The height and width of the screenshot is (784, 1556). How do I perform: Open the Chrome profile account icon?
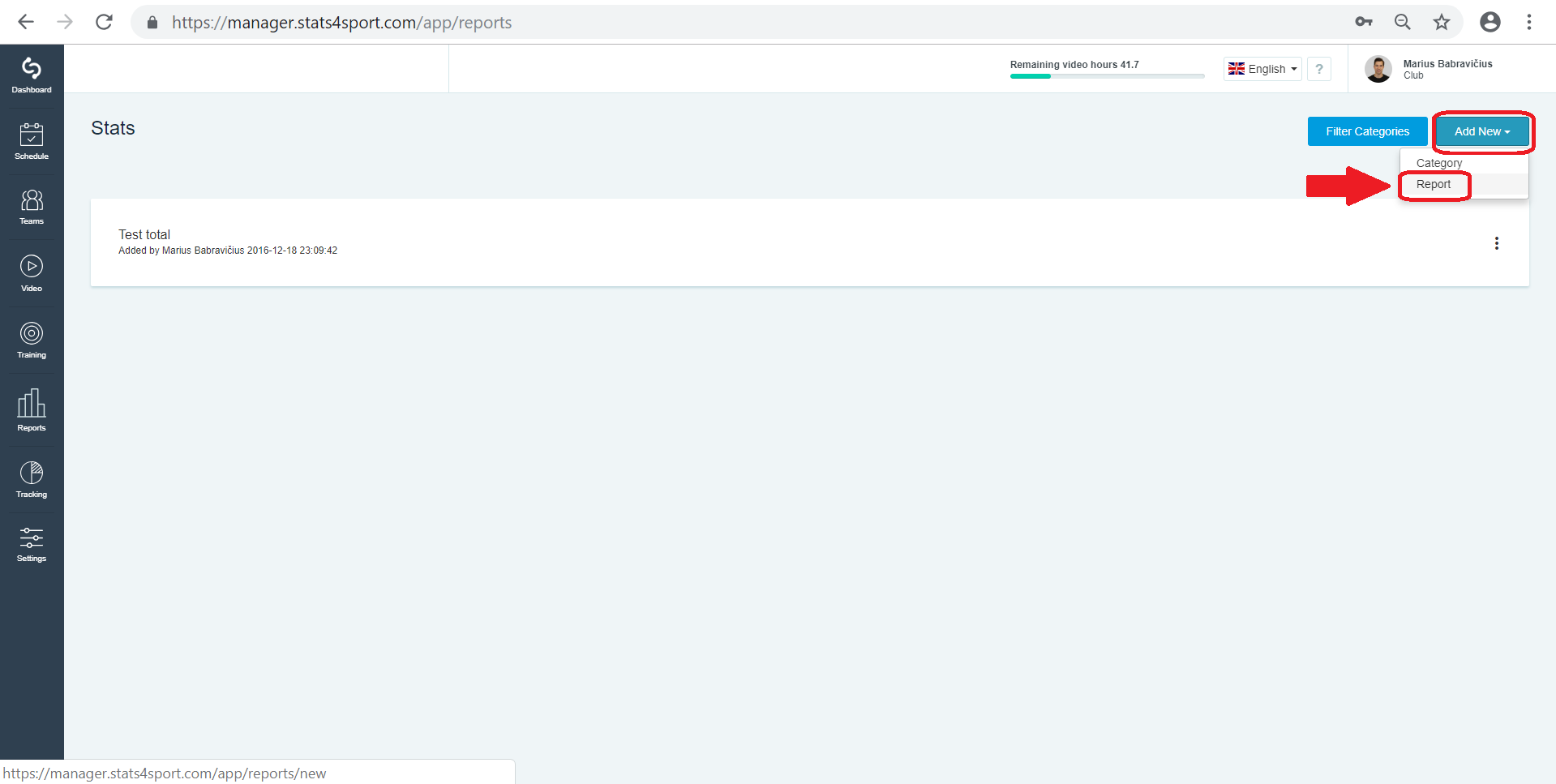click(1490, 22)
